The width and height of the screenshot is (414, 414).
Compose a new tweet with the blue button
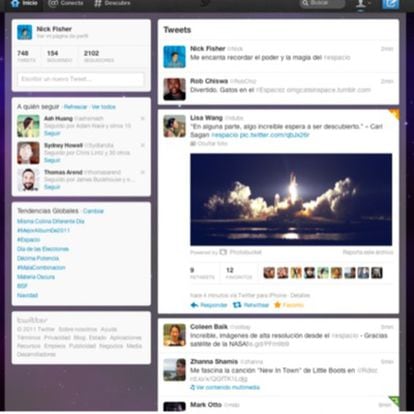pos(390,4)
